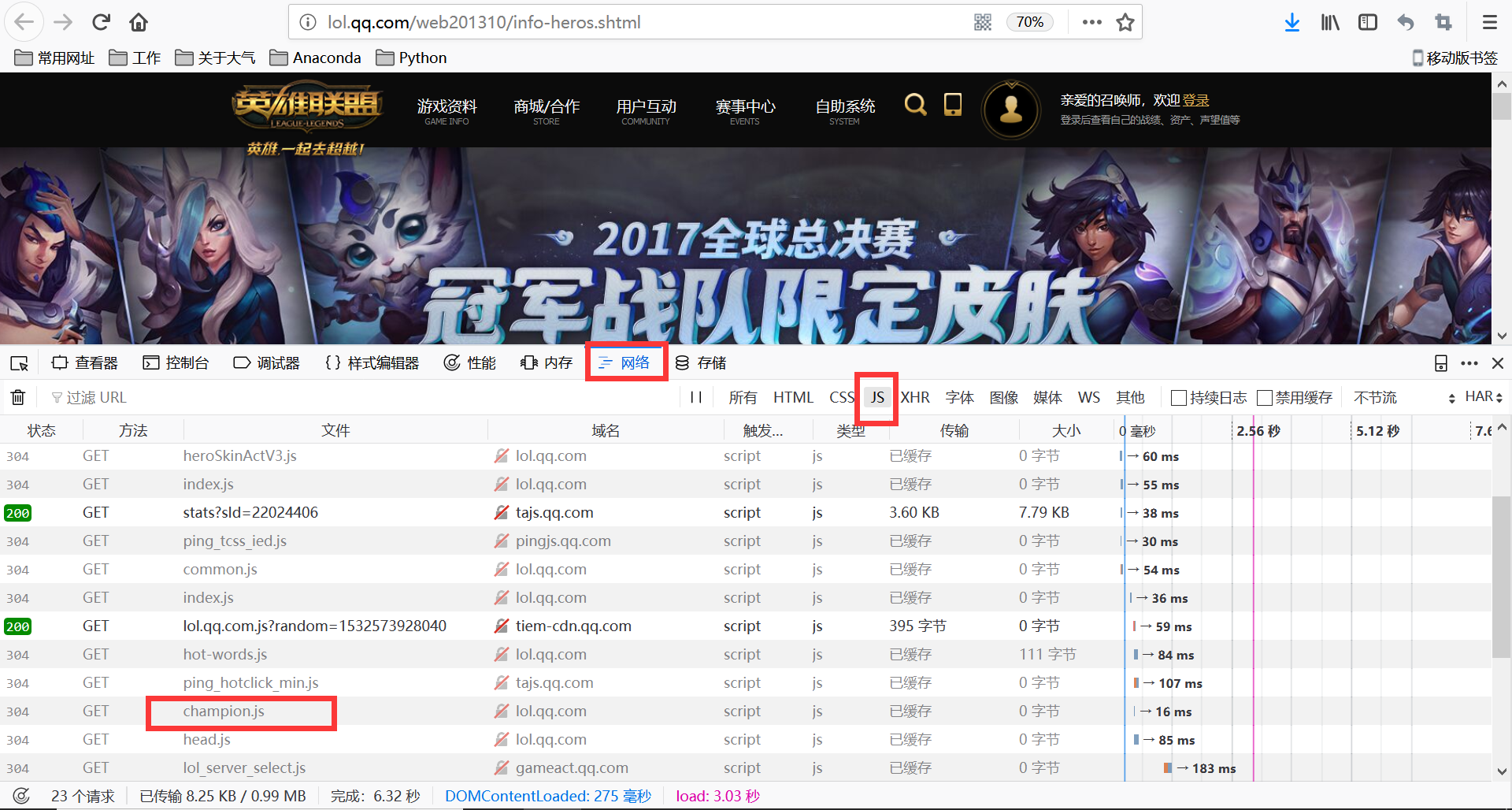The height and width of the screenshot is (810, 1512).
Task: Switch to 性能 performance tab
Action: (x=469, y=363)
